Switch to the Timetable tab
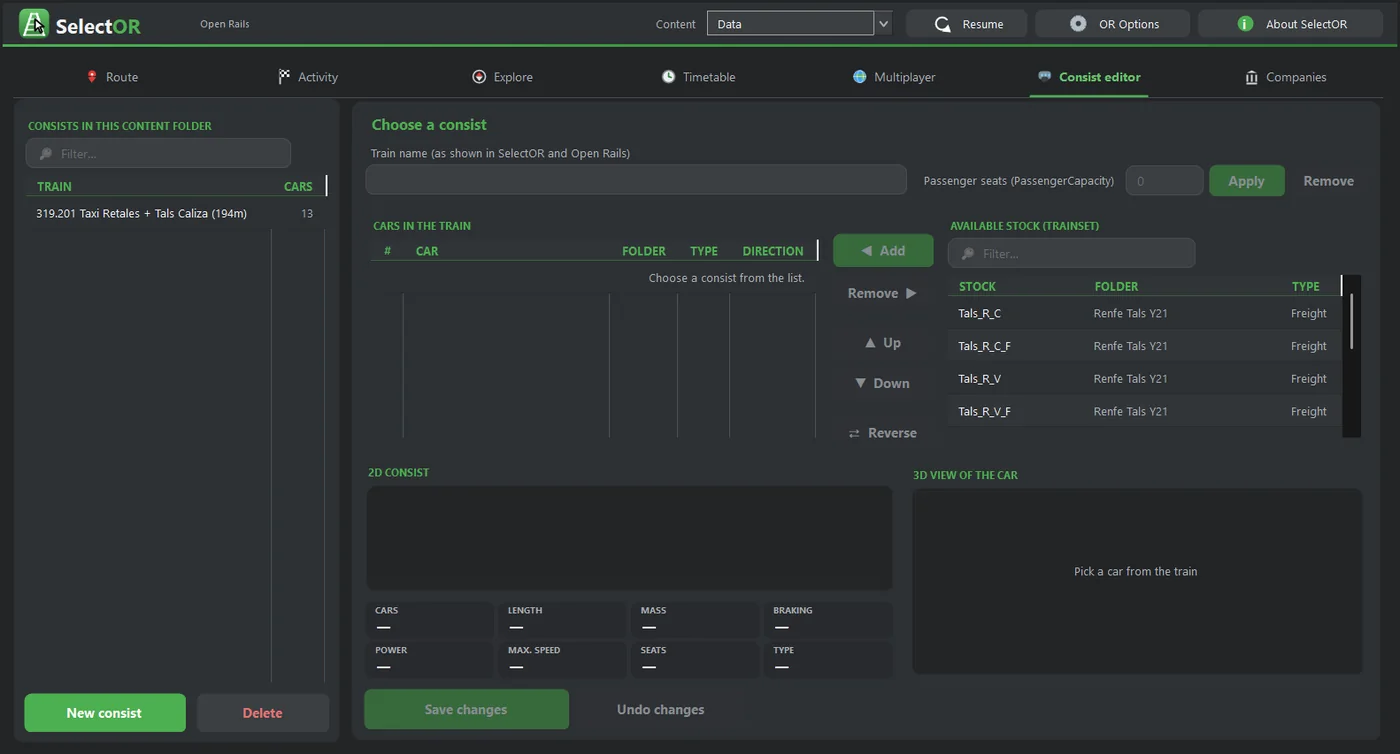Image resolution: width=1400 pixels, height=754 pixels. [x=698, y=77]
